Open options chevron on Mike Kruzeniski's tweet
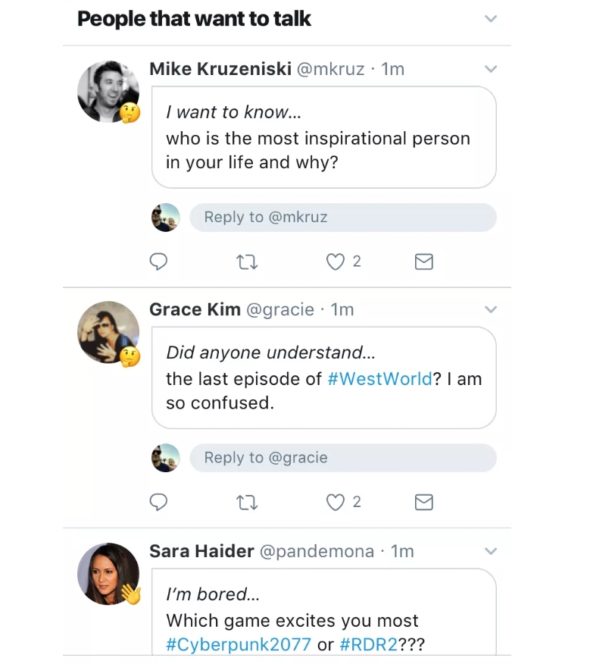This screenshot has height=664, width=612. click(x=490, y=69)
